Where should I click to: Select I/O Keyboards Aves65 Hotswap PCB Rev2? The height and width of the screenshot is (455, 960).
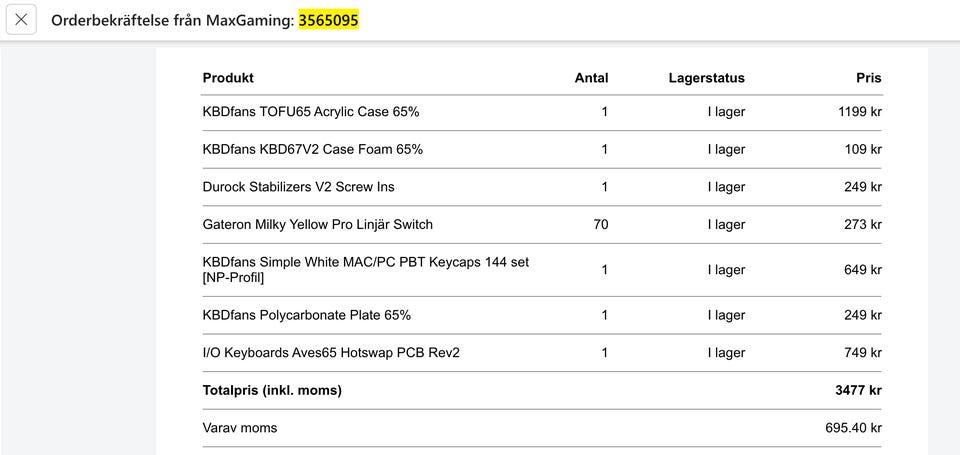tap(331, 352)
